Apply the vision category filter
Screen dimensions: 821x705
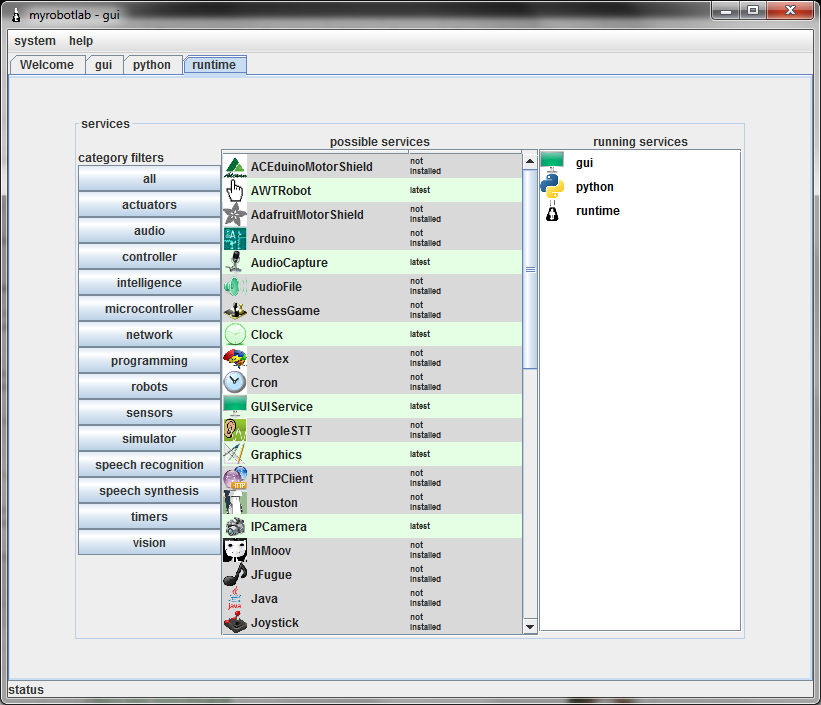pyautogui.click(x=149, y=543)
